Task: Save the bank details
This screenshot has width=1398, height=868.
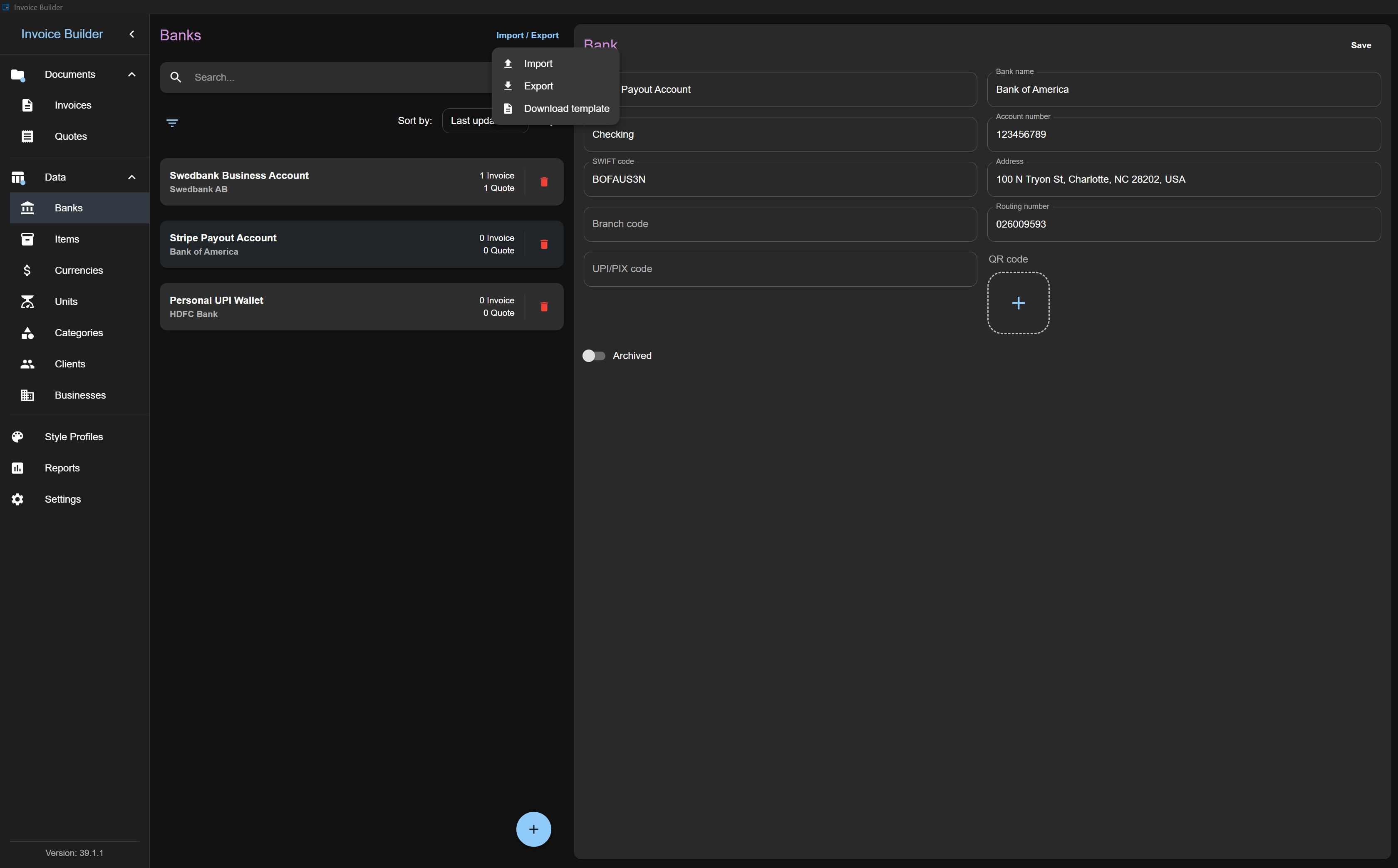Action: pos(1361,45)
